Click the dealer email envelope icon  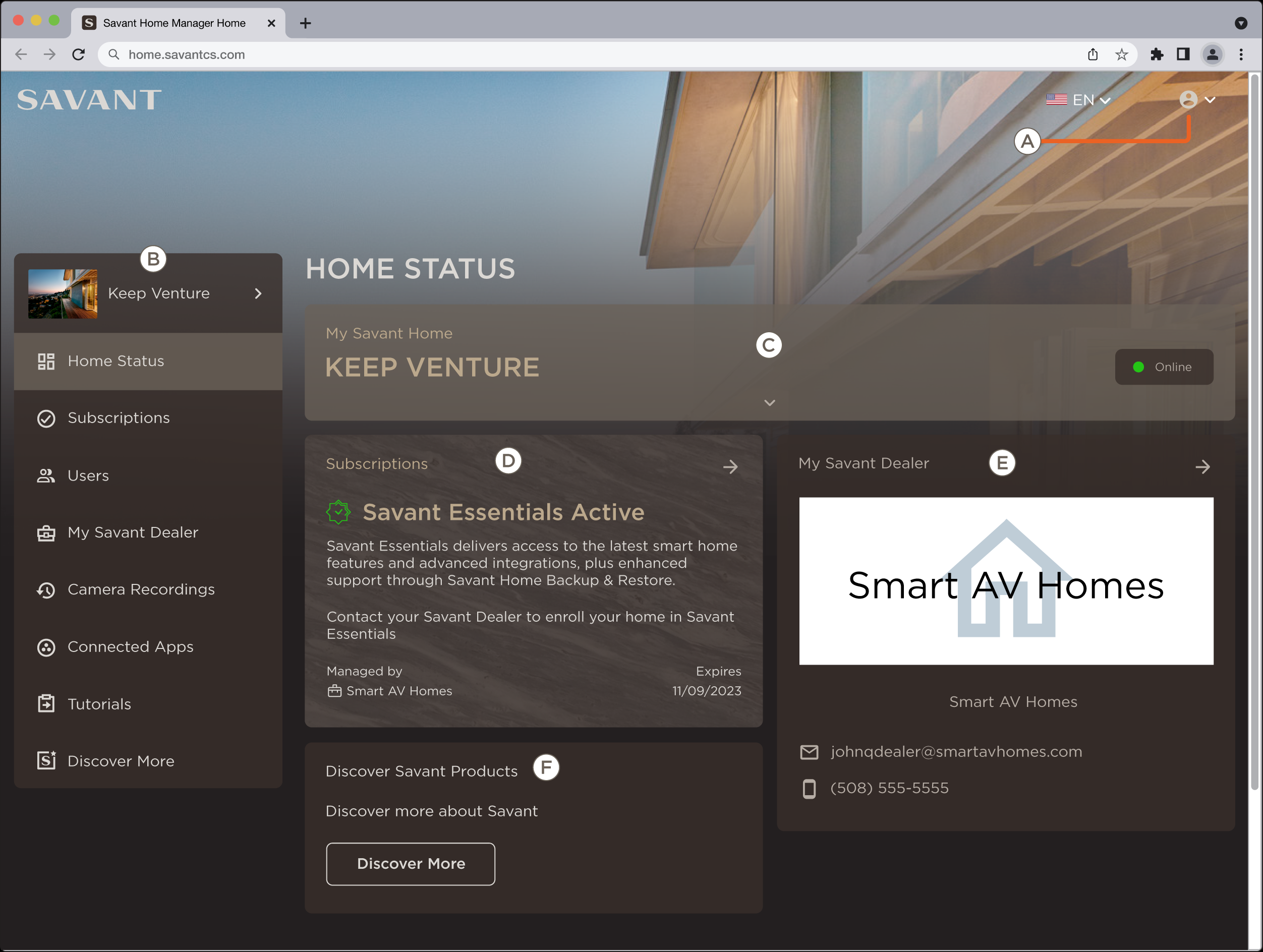(x=809, y=752)
